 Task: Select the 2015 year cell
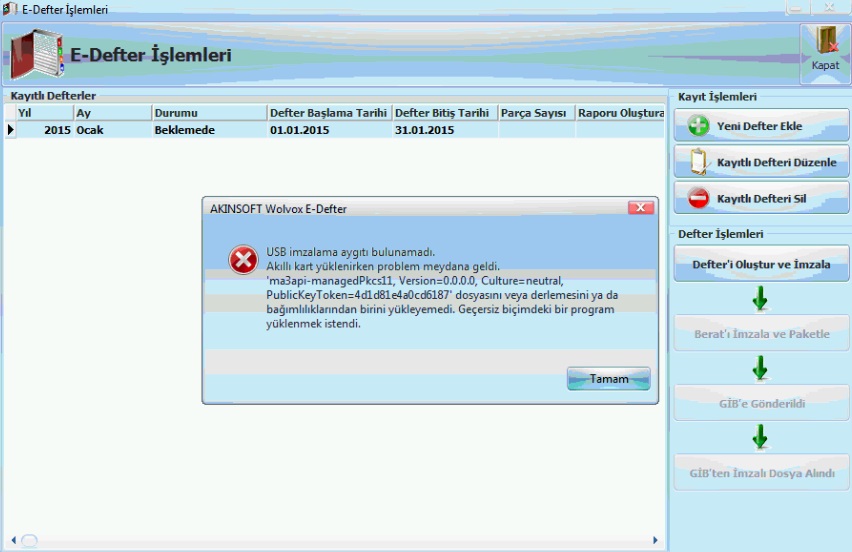click(x=45, y=130)
